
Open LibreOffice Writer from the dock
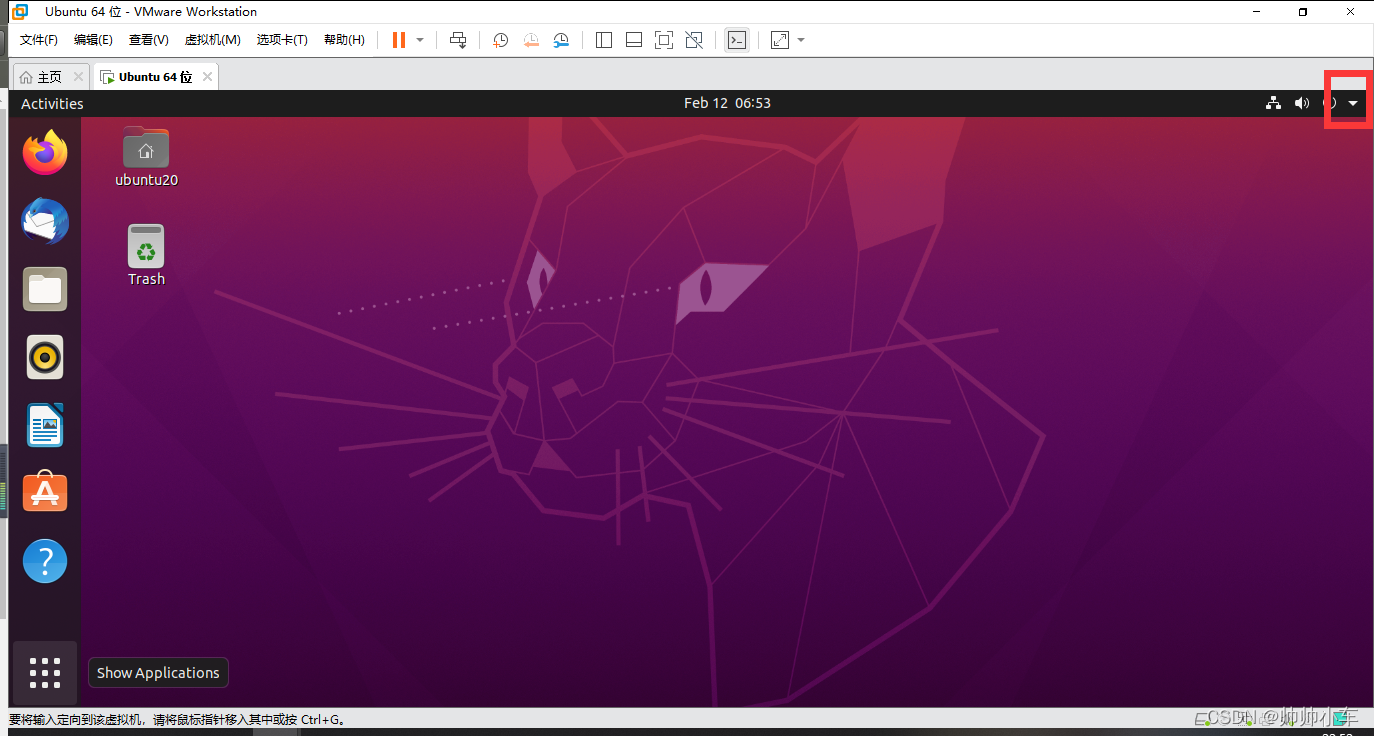point(45,425)
